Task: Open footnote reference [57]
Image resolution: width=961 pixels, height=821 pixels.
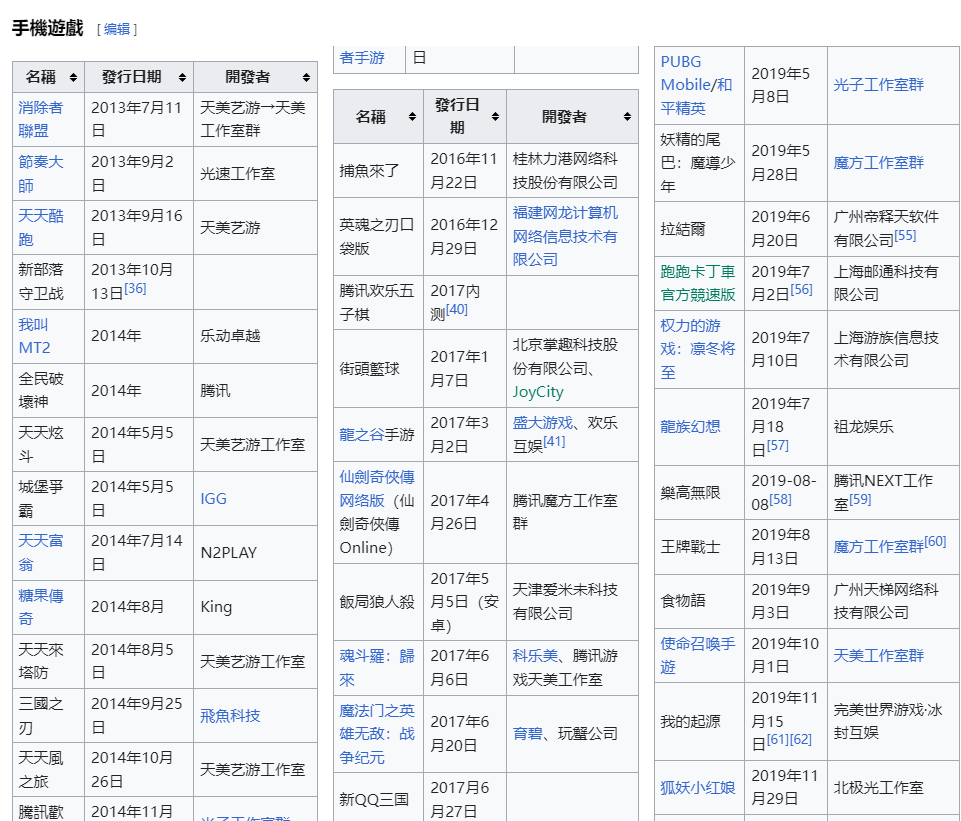Action: 778,446
